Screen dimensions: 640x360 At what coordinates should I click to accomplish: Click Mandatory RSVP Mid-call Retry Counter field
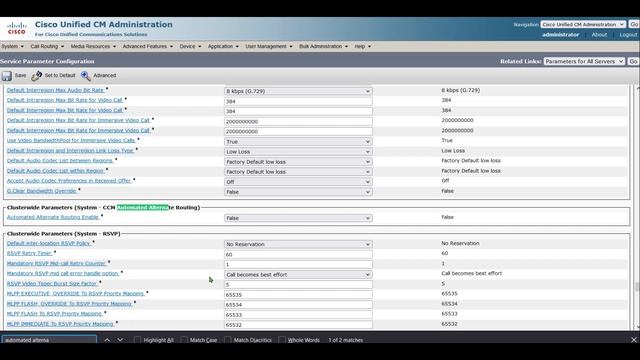pyautogui.click(x=298, y=264)
